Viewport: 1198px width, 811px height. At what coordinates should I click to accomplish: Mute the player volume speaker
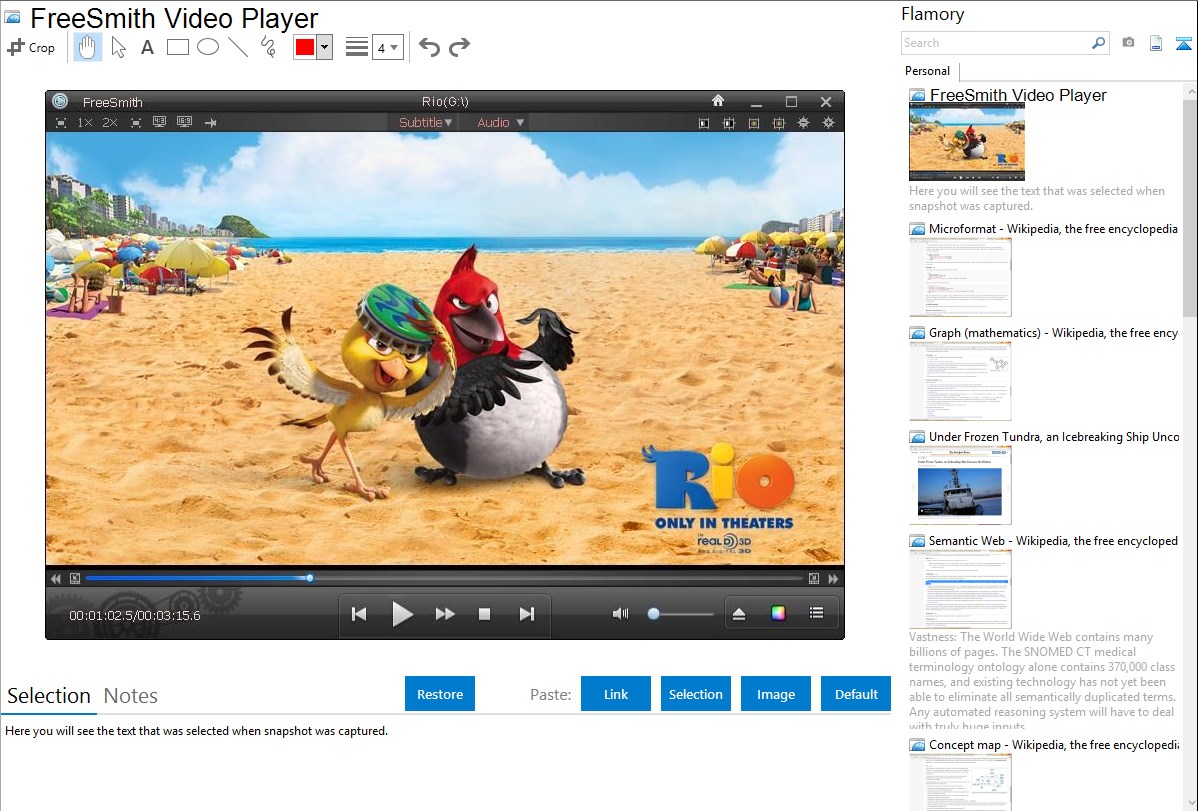(620, 613)
